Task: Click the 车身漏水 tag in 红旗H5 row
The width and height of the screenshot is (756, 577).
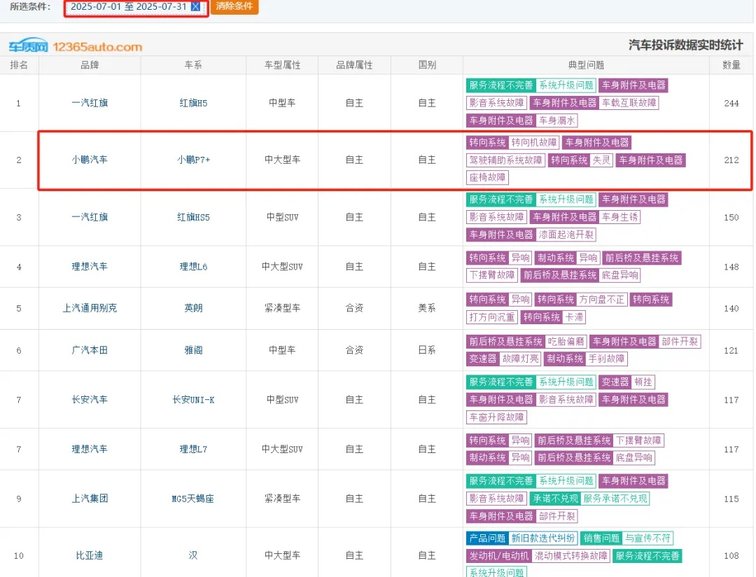Action: [x=556, y=121]
